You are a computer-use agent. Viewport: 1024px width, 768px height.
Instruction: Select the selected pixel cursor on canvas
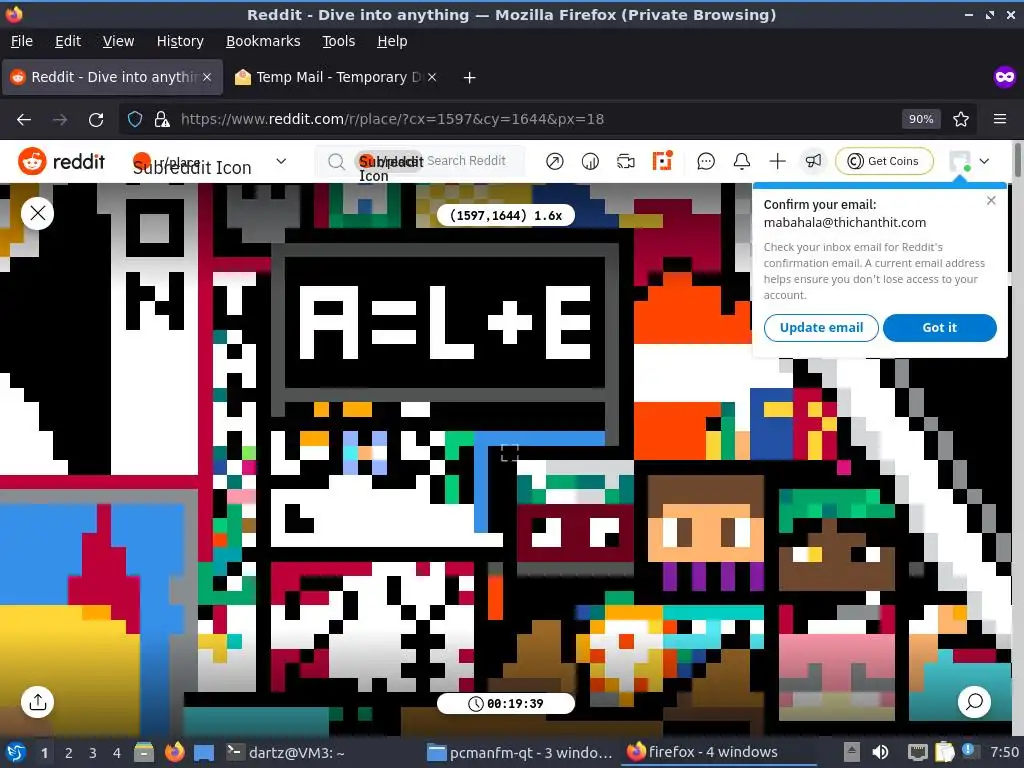pos(509,452)
